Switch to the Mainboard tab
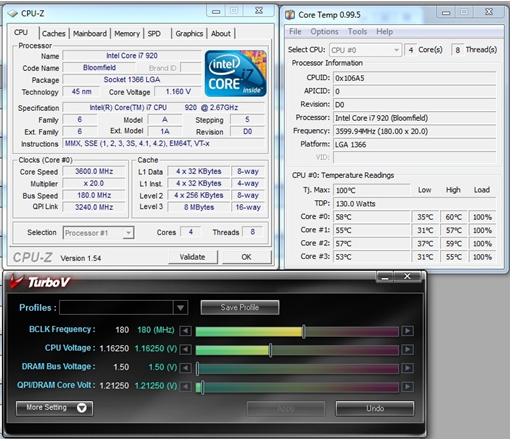This screenshot has width=512, height=441. coord(90,34)
